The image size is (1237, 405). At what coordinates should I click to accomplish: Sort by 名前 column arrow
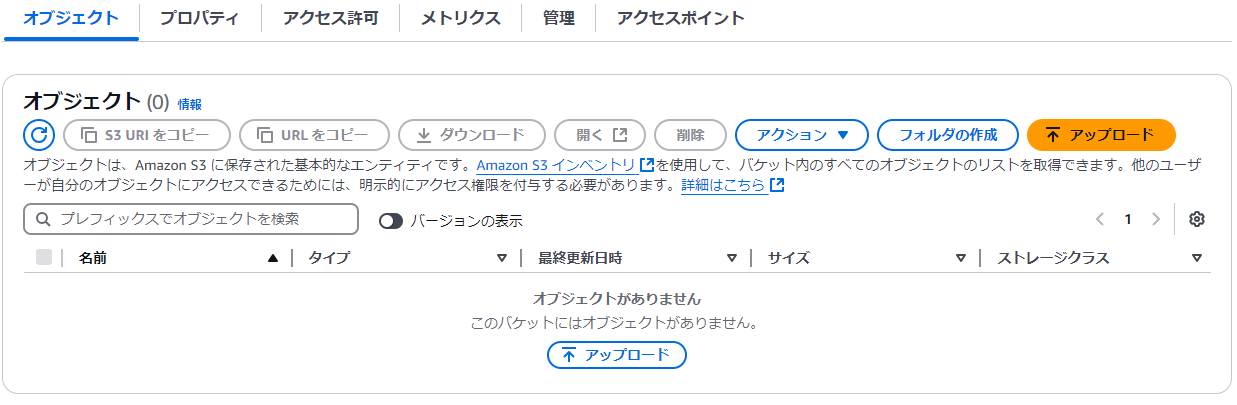[273, 258]
